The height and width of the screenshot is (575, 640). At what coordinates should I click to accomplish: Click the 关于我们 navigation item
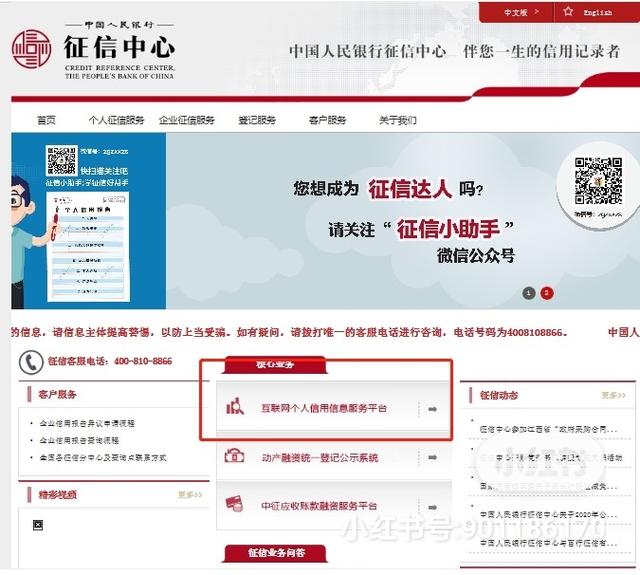tap(398, 120)
